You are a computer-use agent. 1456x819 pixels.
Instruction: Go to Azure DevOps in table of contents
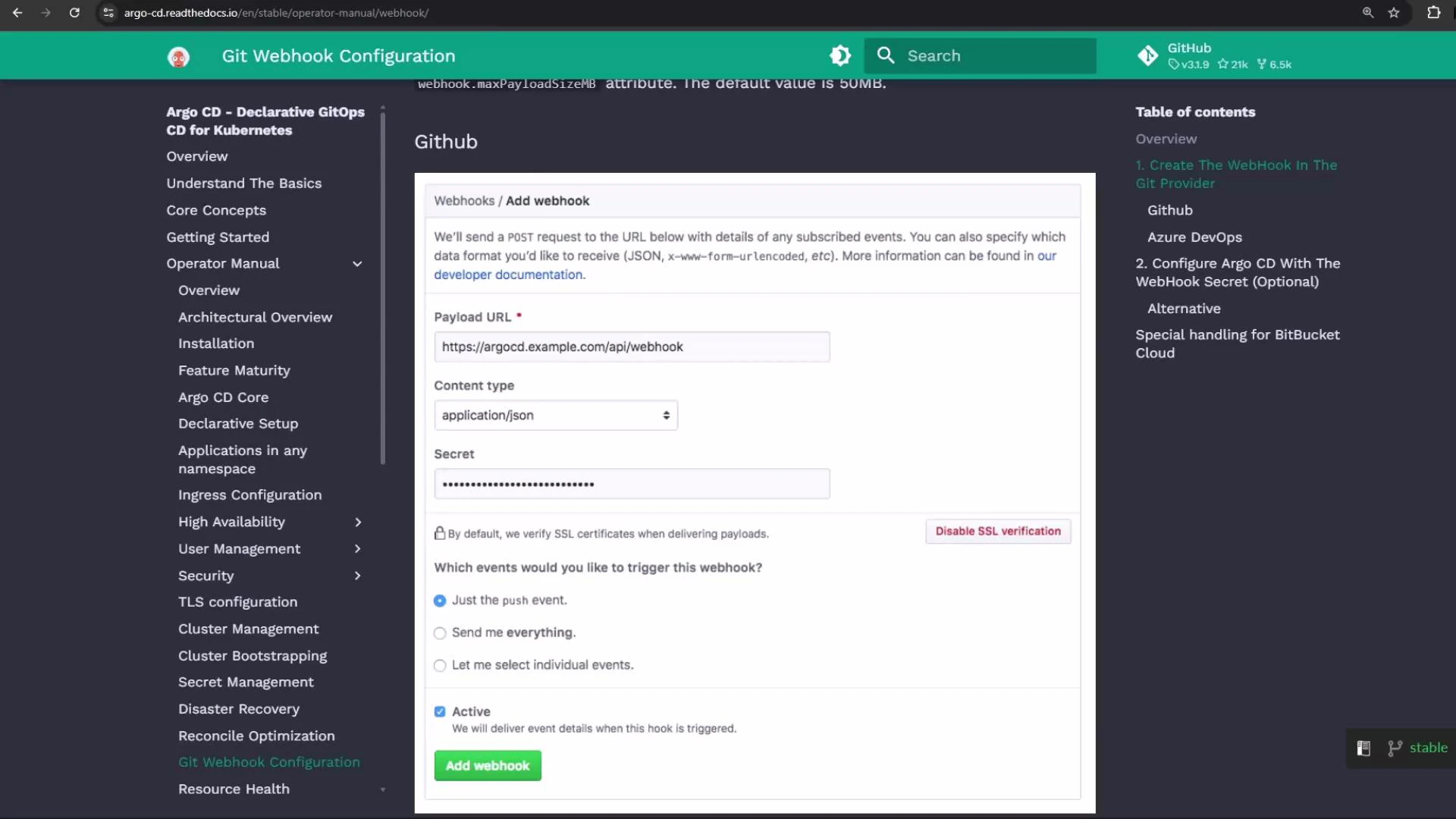click(1194, 237)
